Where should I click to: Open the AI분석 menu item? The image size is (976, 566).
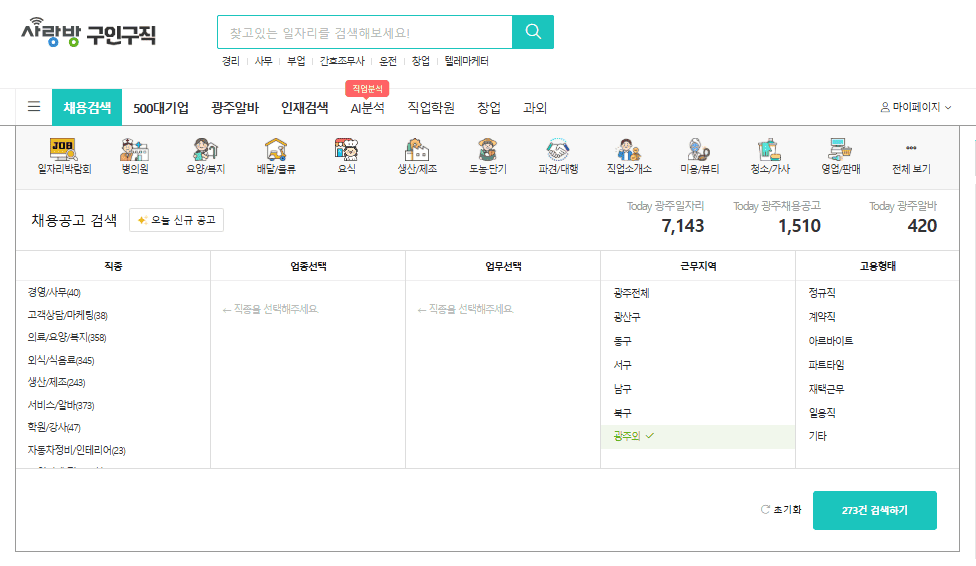click(x=367, y=108)
